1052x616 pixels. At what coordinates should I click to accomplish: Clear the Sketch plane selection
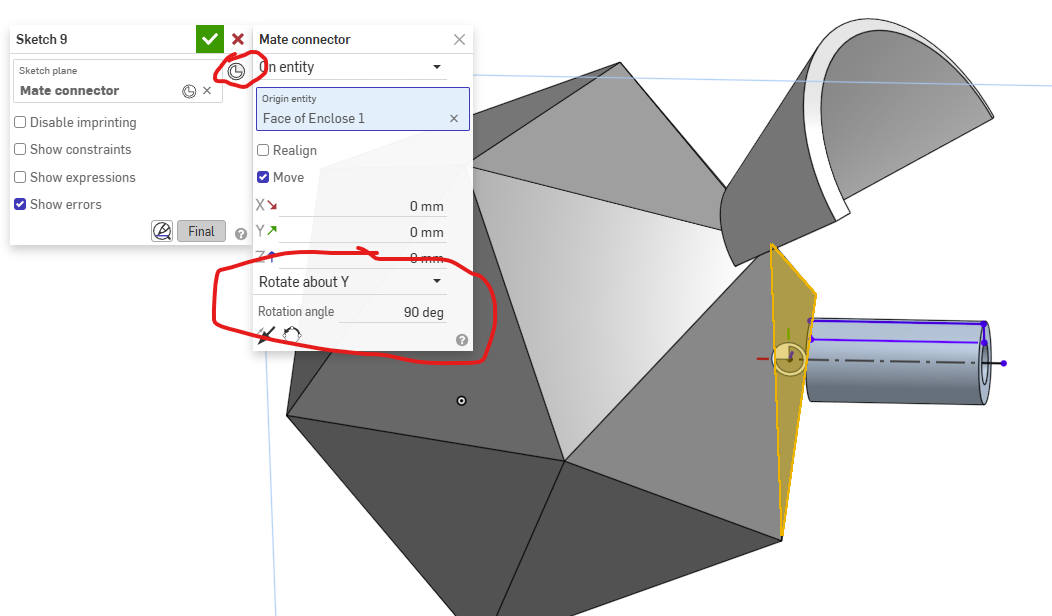(207, 91)
